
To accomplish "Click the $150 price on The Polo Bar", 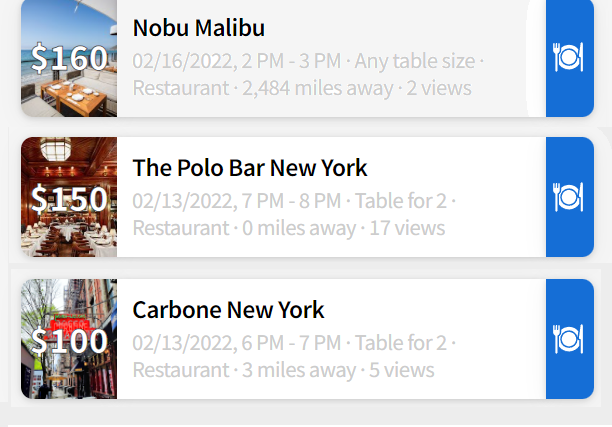I will click(69, 199).
